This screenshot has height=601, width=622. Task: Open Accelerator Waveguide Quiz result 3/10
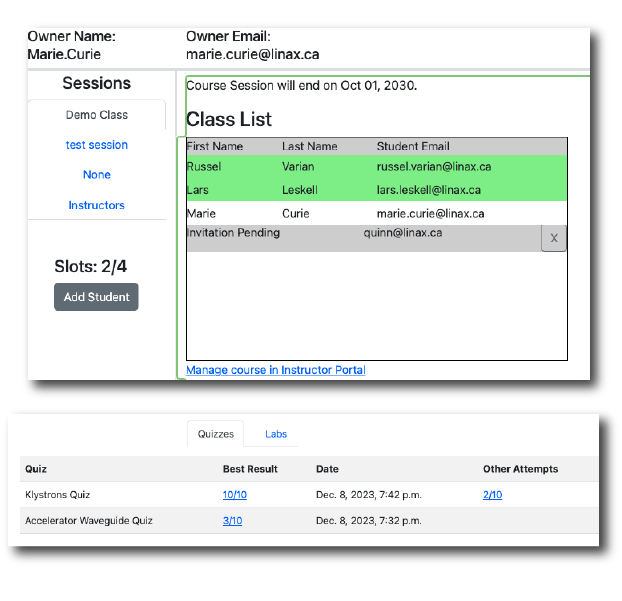point(232,521)
